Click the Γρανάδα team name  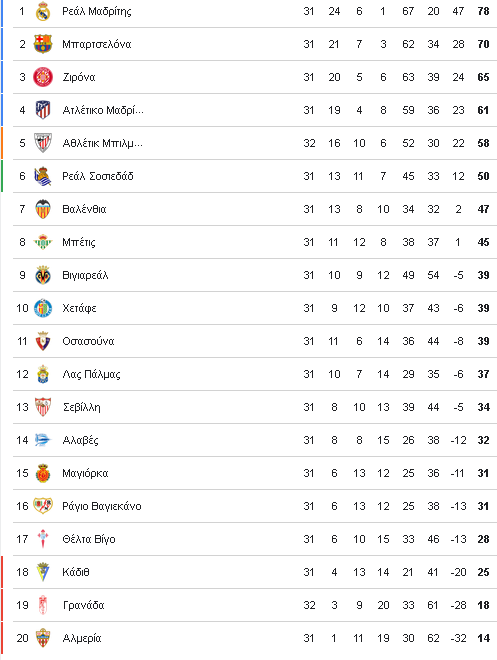pyautogui.click(x=84, y=605)
